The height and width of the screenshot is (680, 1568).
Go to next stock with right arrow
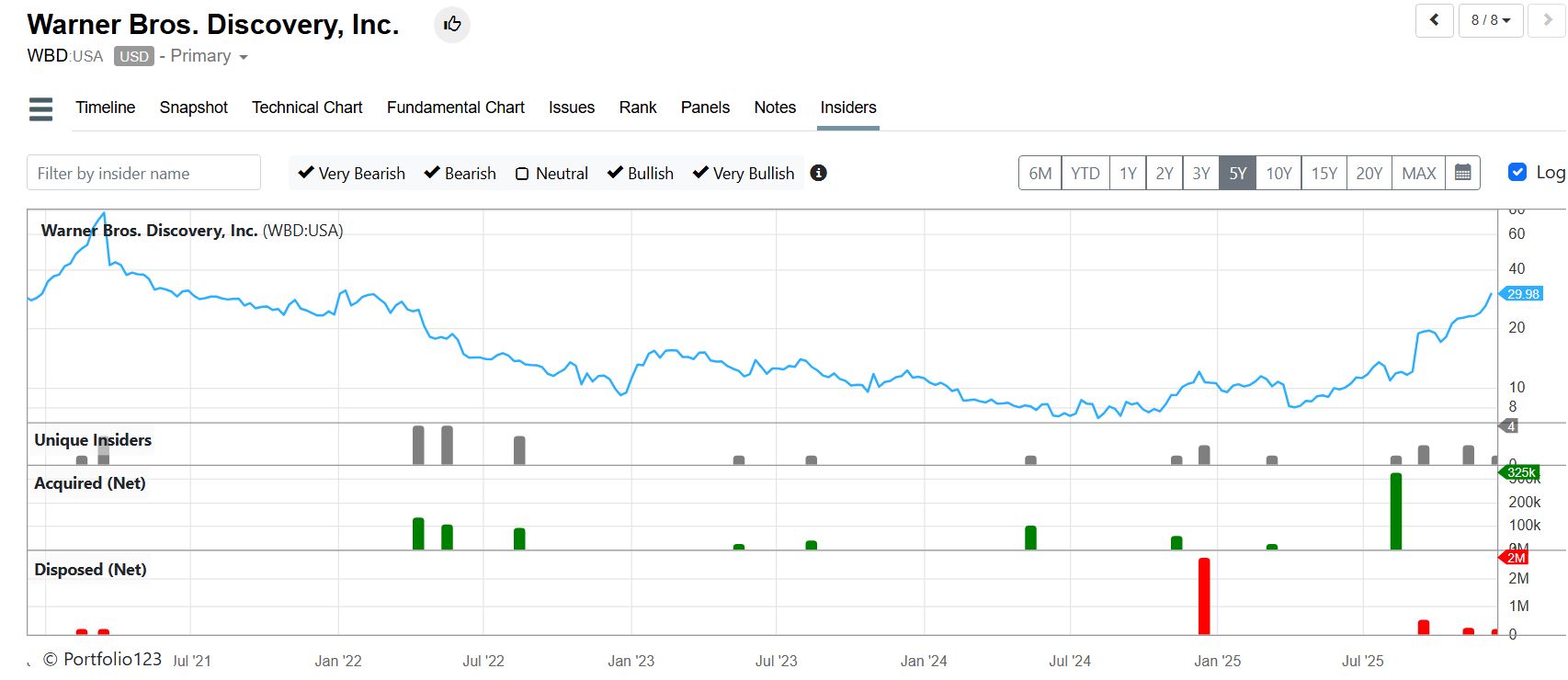pyautogui.click(x=1547, y=20)
